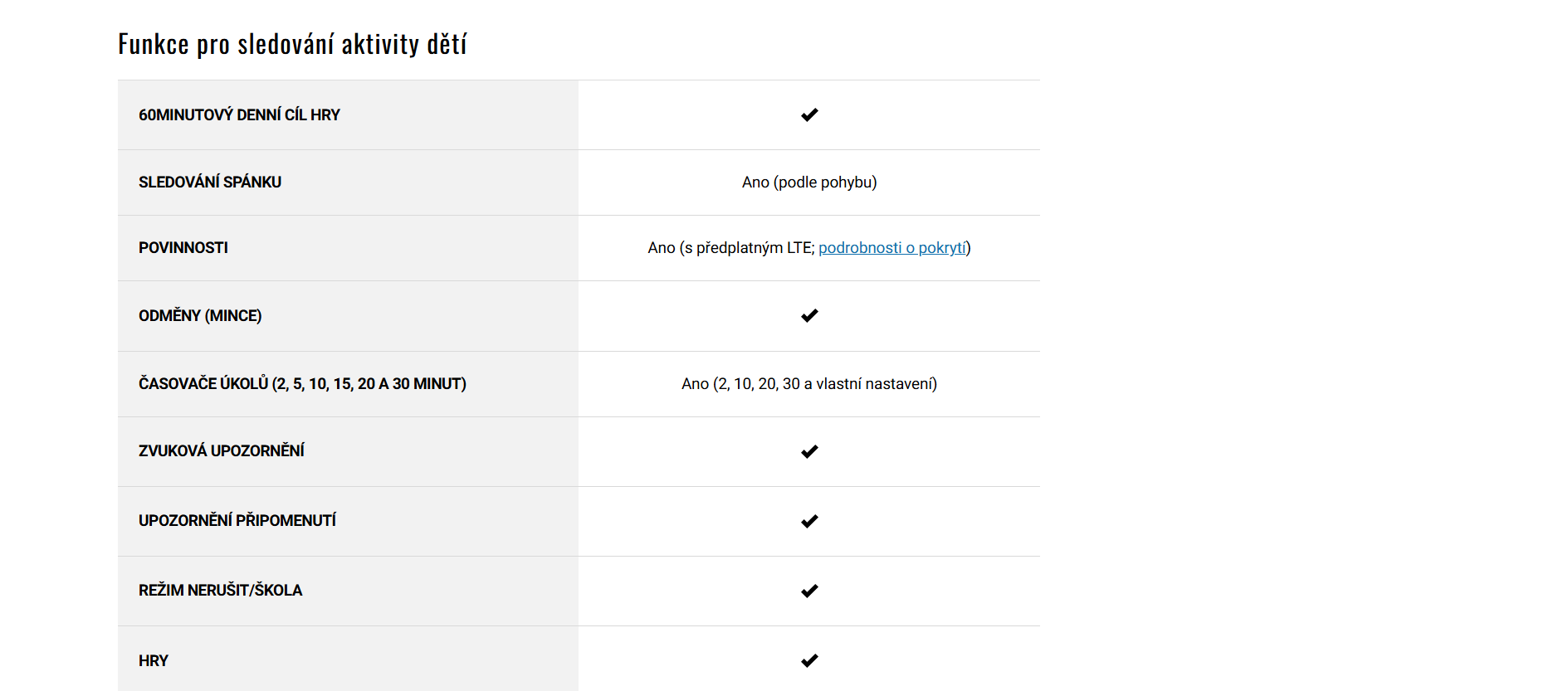The height and width of the screenshot is (691, 1568).
Task: Click the "Ano (podle pohybu)" value
Action: [809, 182]
